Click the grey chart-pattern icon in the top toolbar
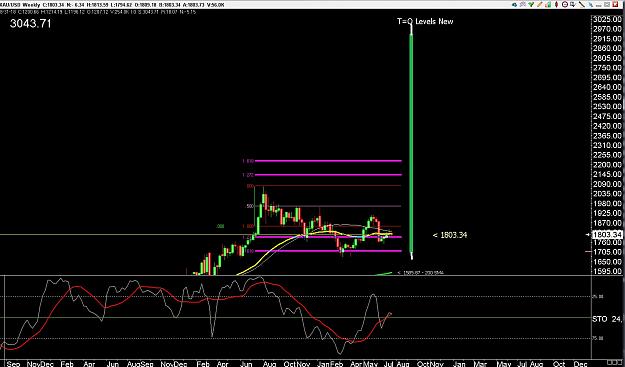The image size is (625, 367). 523,4
